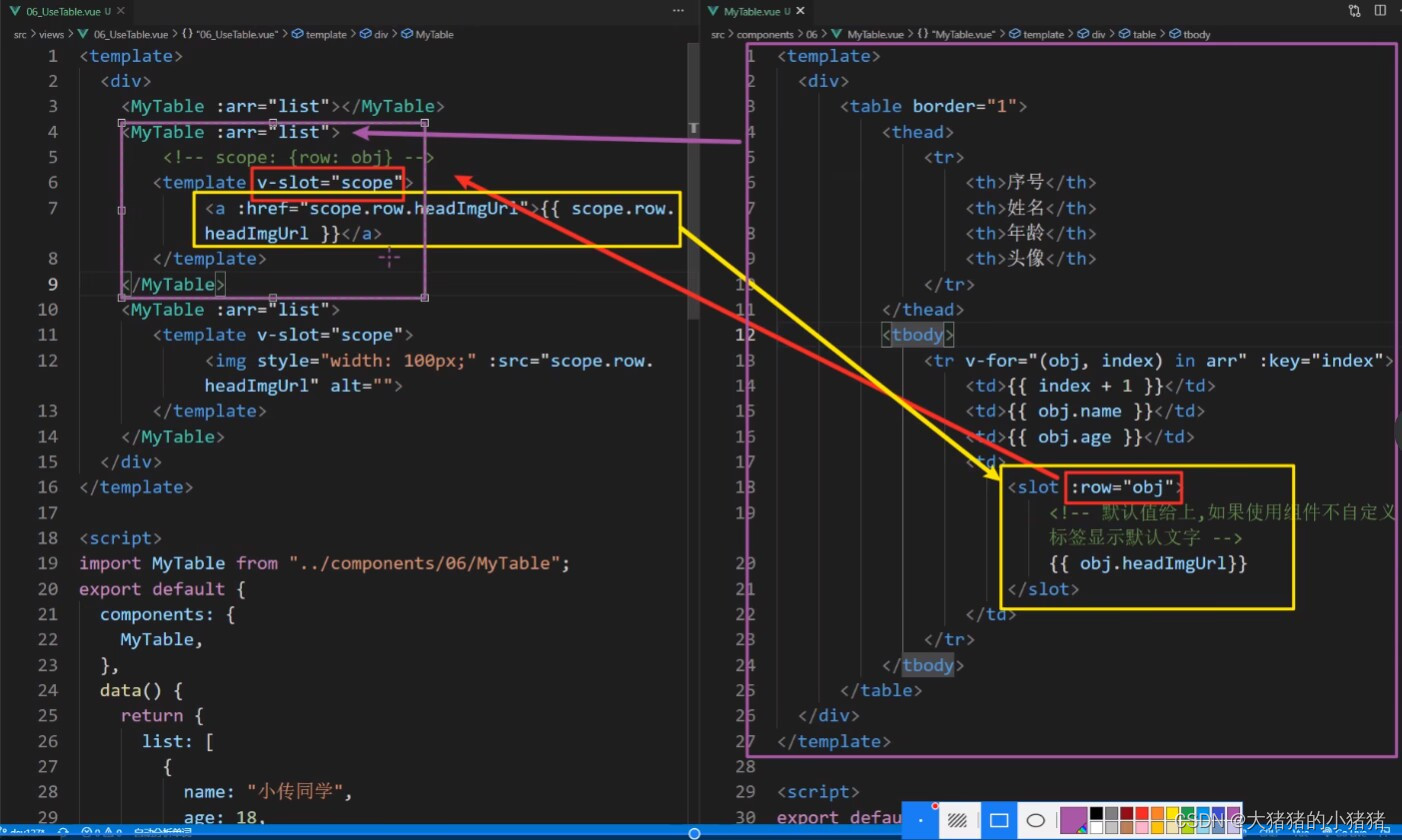
Task: Select the "06_UseTable.vue" object breadcrumb
Action: coord(228,34)
